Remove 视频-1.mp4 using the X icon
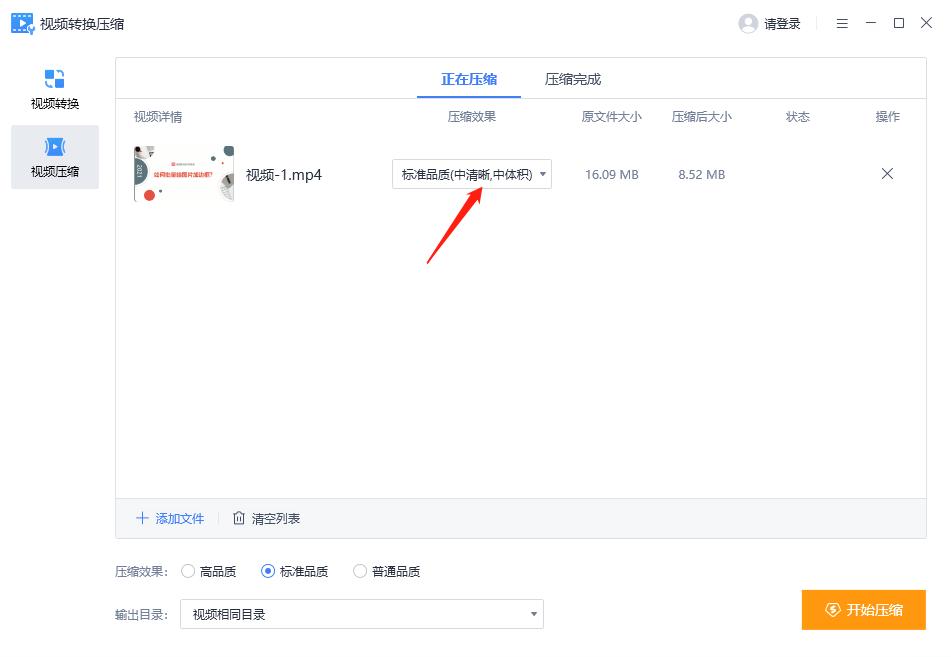The image size is (951, 657). tap(887, 173)
